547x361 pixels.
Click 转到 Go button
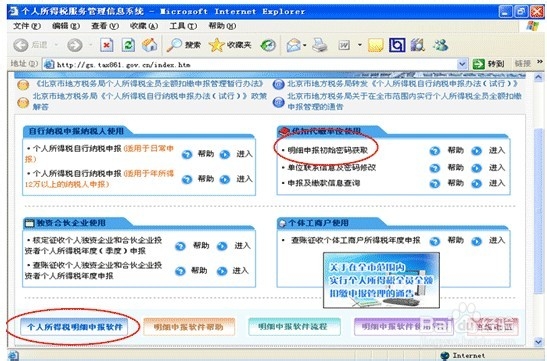point(489,64)
